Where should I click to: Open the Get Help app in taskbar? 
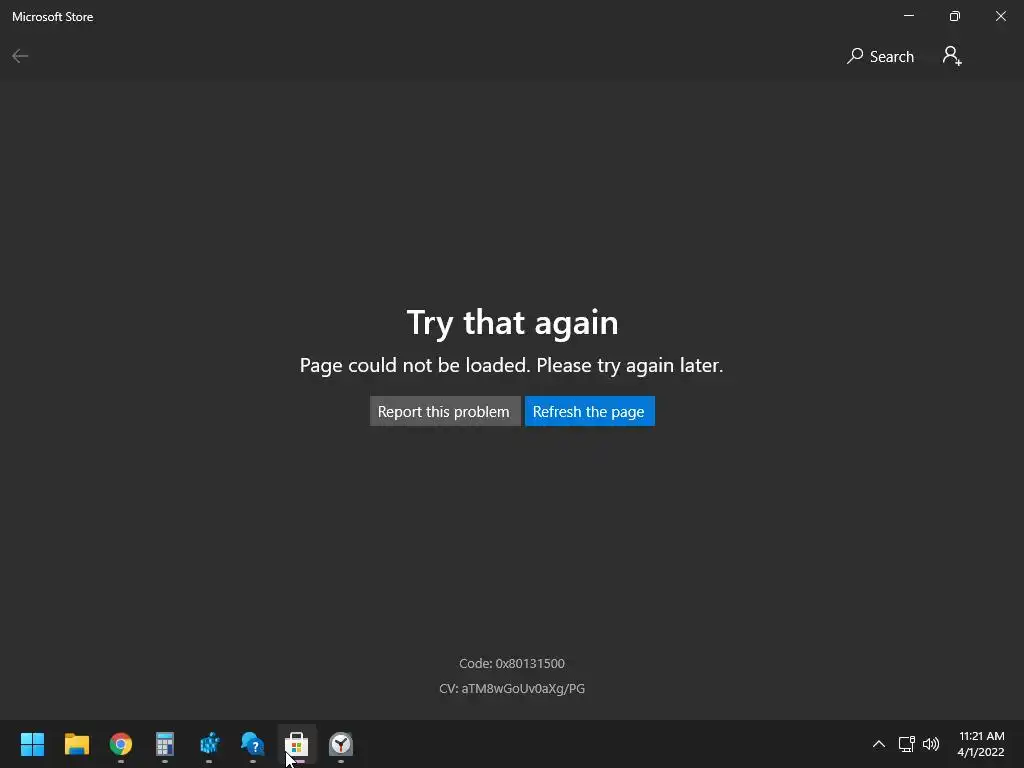tap(253, 744)
